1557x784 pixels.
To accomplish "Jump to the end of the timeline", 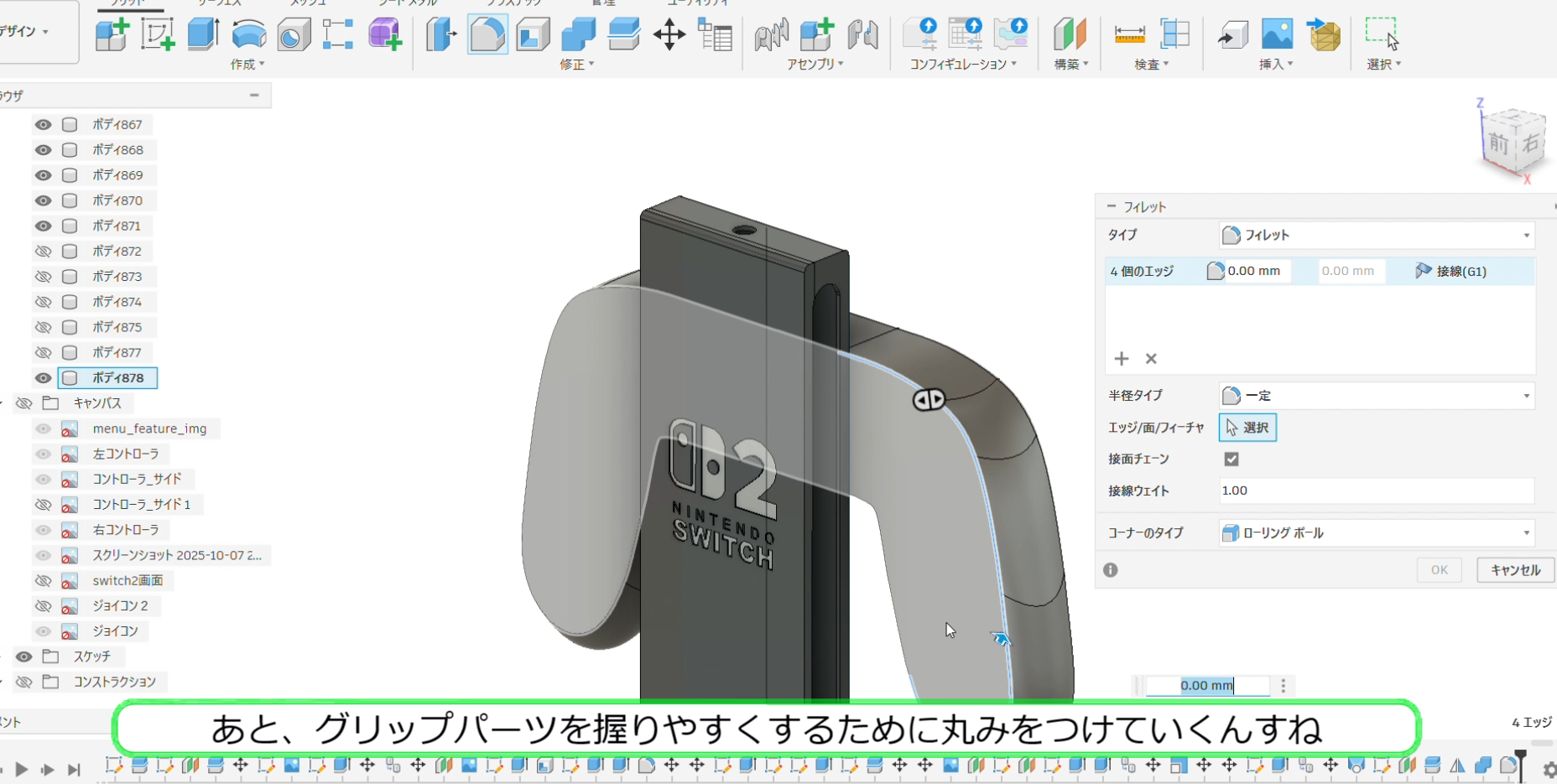I will coord(74,769).
